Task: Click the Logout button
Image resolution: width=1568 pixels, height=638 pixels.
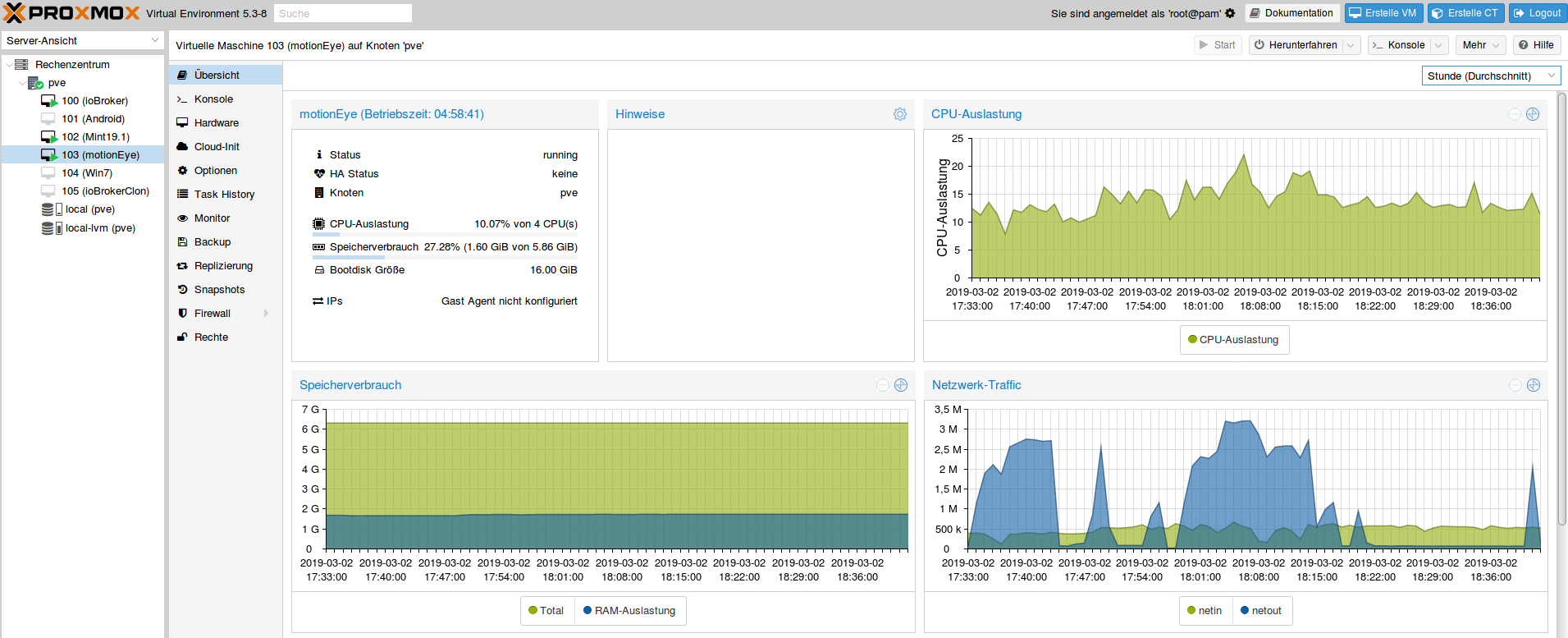Action: pos(1537,13)
